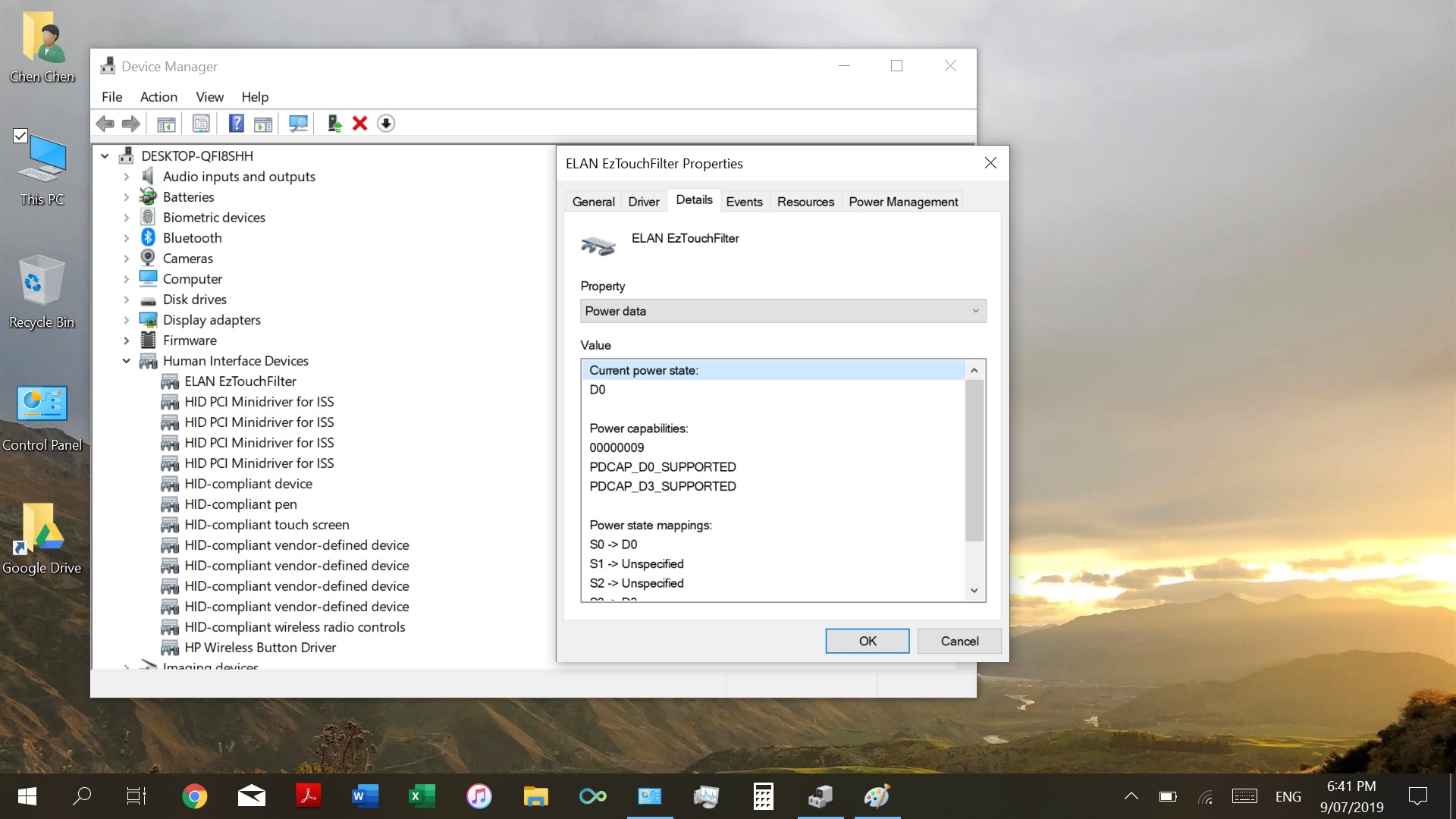Click the blue Help toolbar icon
Viewport: 1456px width, 819px height.
pos(237,124)
